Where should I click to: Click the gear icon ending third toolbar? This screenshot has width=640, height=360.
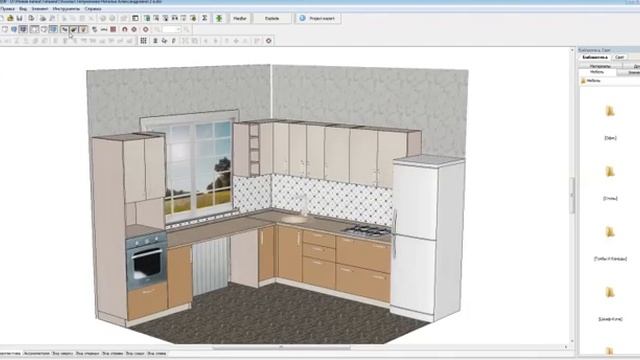pyautogui.click(x=269, y=41)
